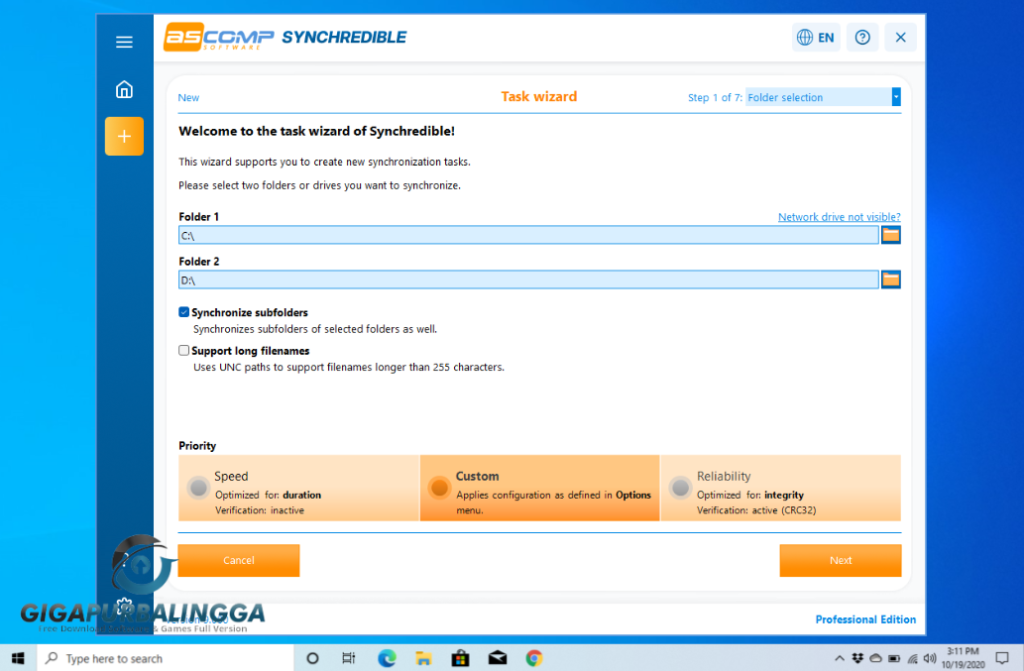Browse for Folder 1 using the folder icon
The width and height of the screenshot is (1024, 671).
point(890,234)
